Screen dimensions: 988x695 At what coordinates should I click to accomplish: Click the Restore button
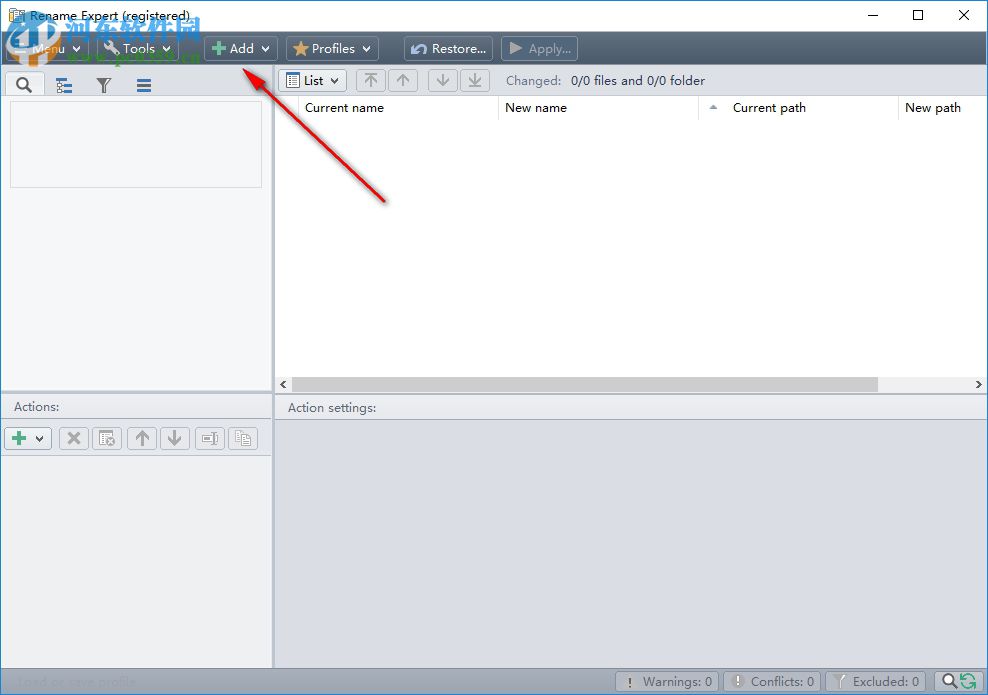click(449, 49)
